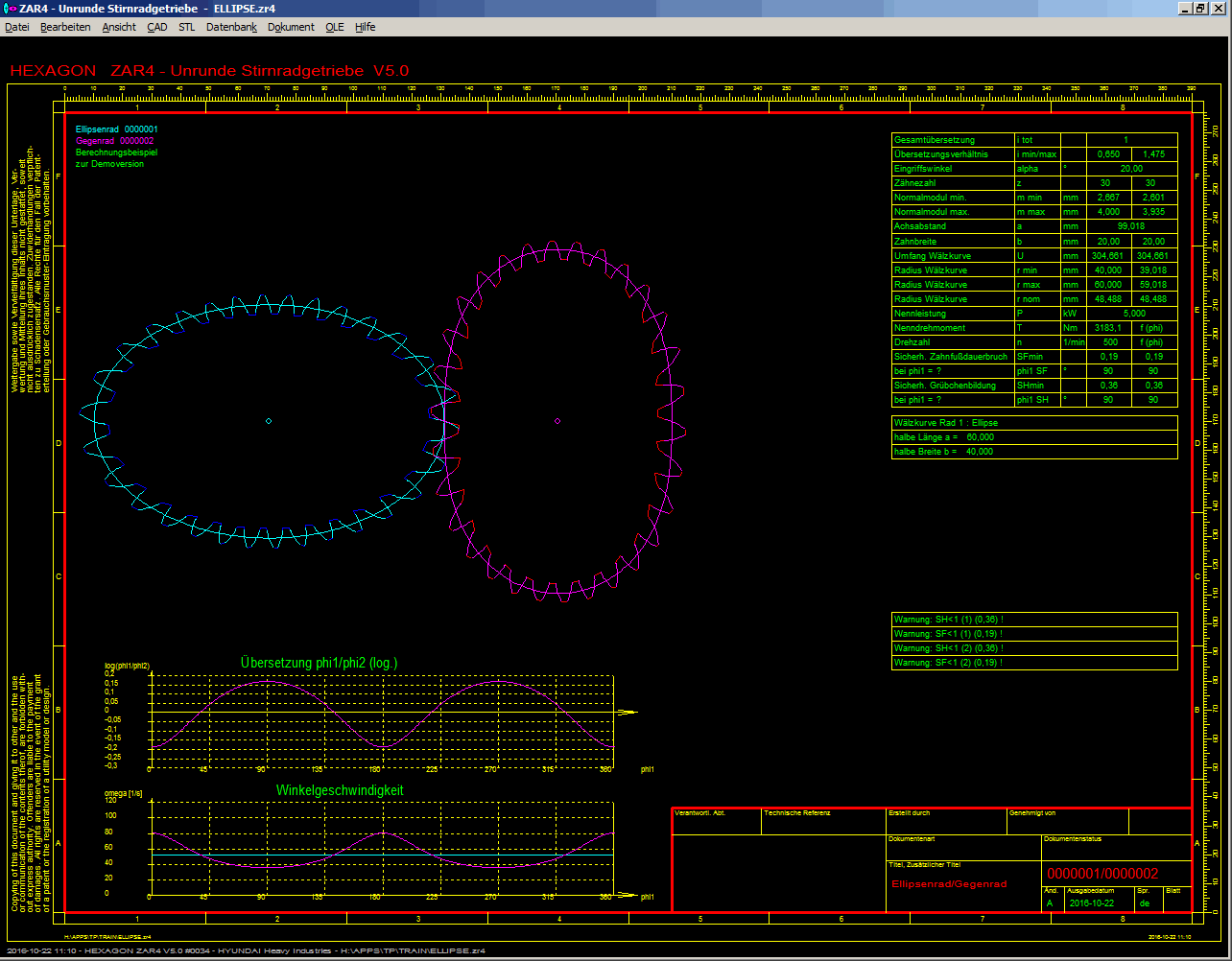Click the 'Wälzkurve Rad 1 : Ellipse' text
Screen dimensions: 1232x961
tap(946, 422)
